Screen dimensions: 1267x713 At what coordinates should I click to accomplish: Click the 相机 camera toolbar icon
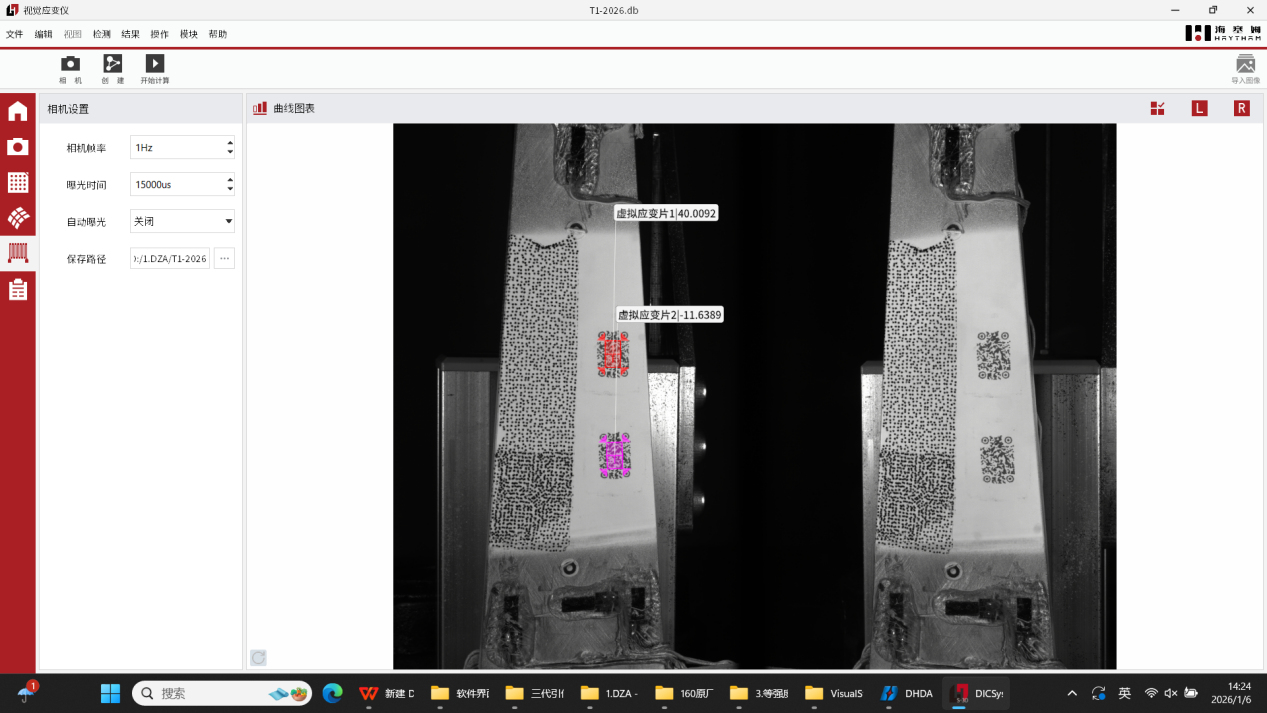coord(70,64)
